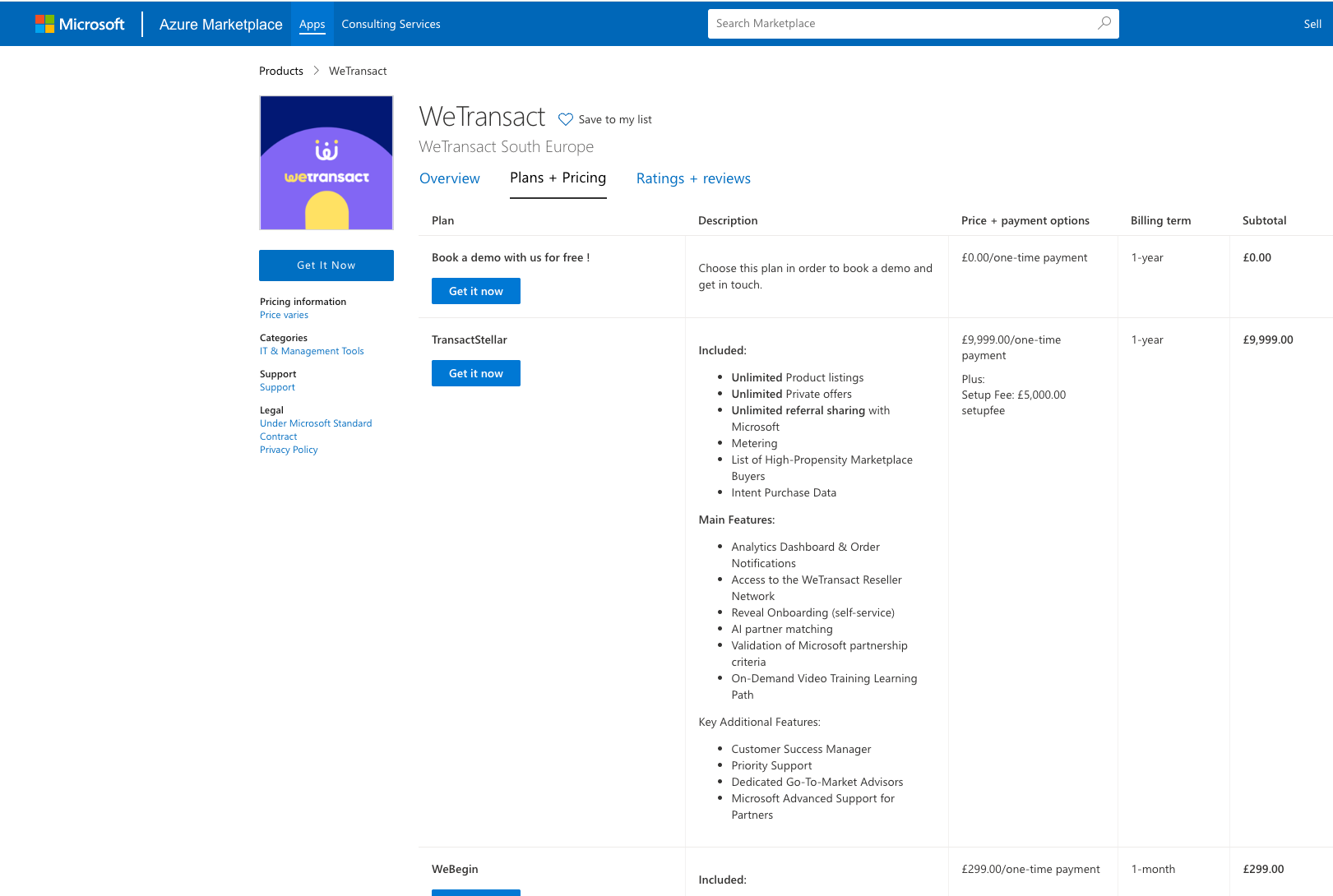Open the Privacy Policy link
1333x896 pixels.
(x=289, y=450)
